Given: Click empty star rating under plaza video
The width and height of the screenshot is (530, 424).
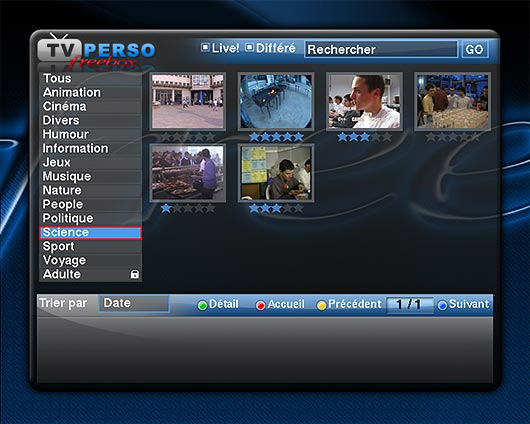Looking at the screenshot, I should click(188, 137).
